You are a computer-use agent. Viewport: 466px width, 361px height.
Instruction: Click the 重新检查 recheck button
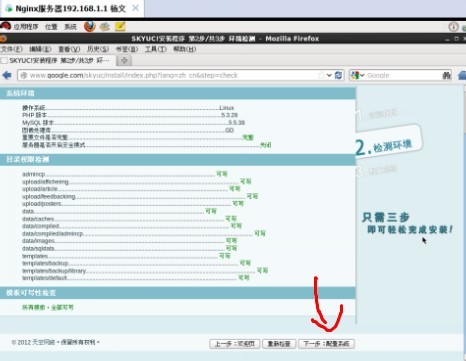(279, 344)
